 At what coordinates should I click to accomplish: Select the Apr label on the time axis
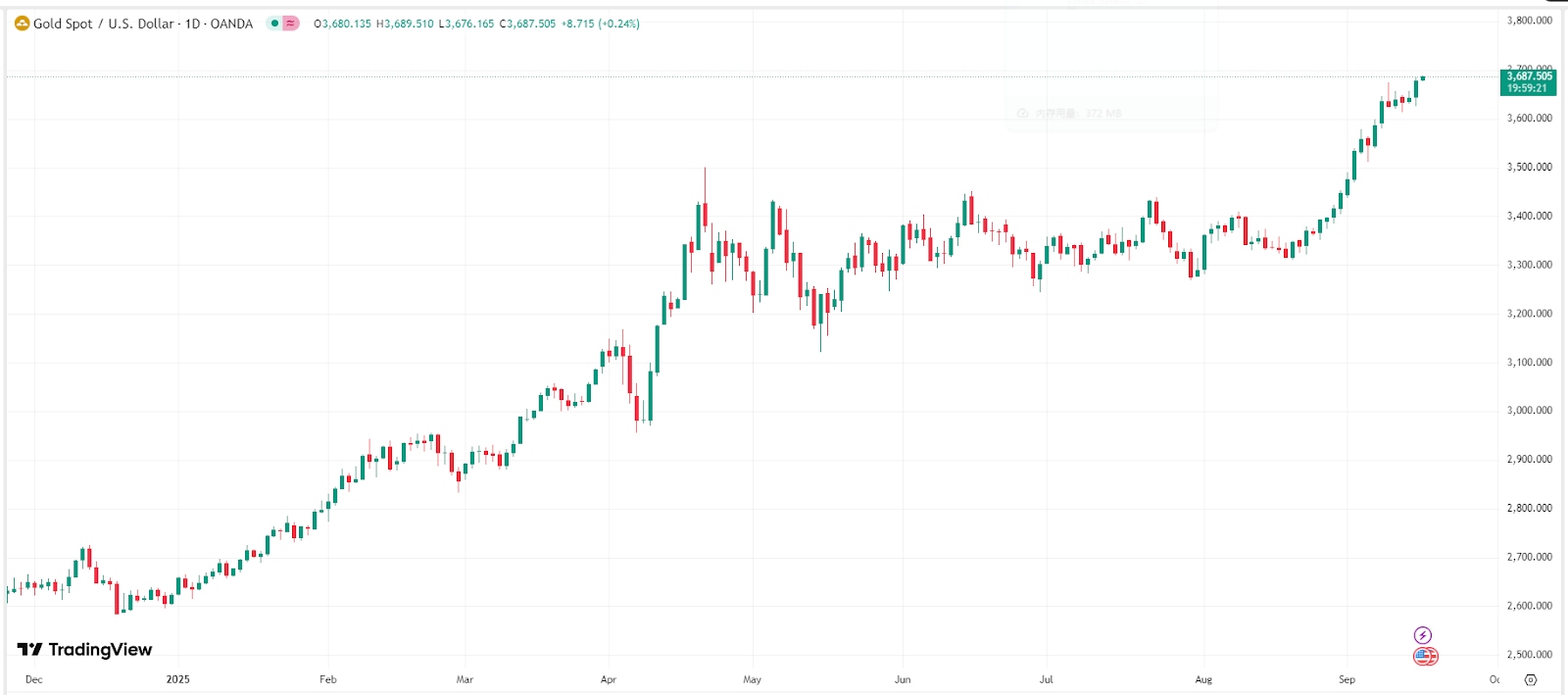[x=609, y=679]
